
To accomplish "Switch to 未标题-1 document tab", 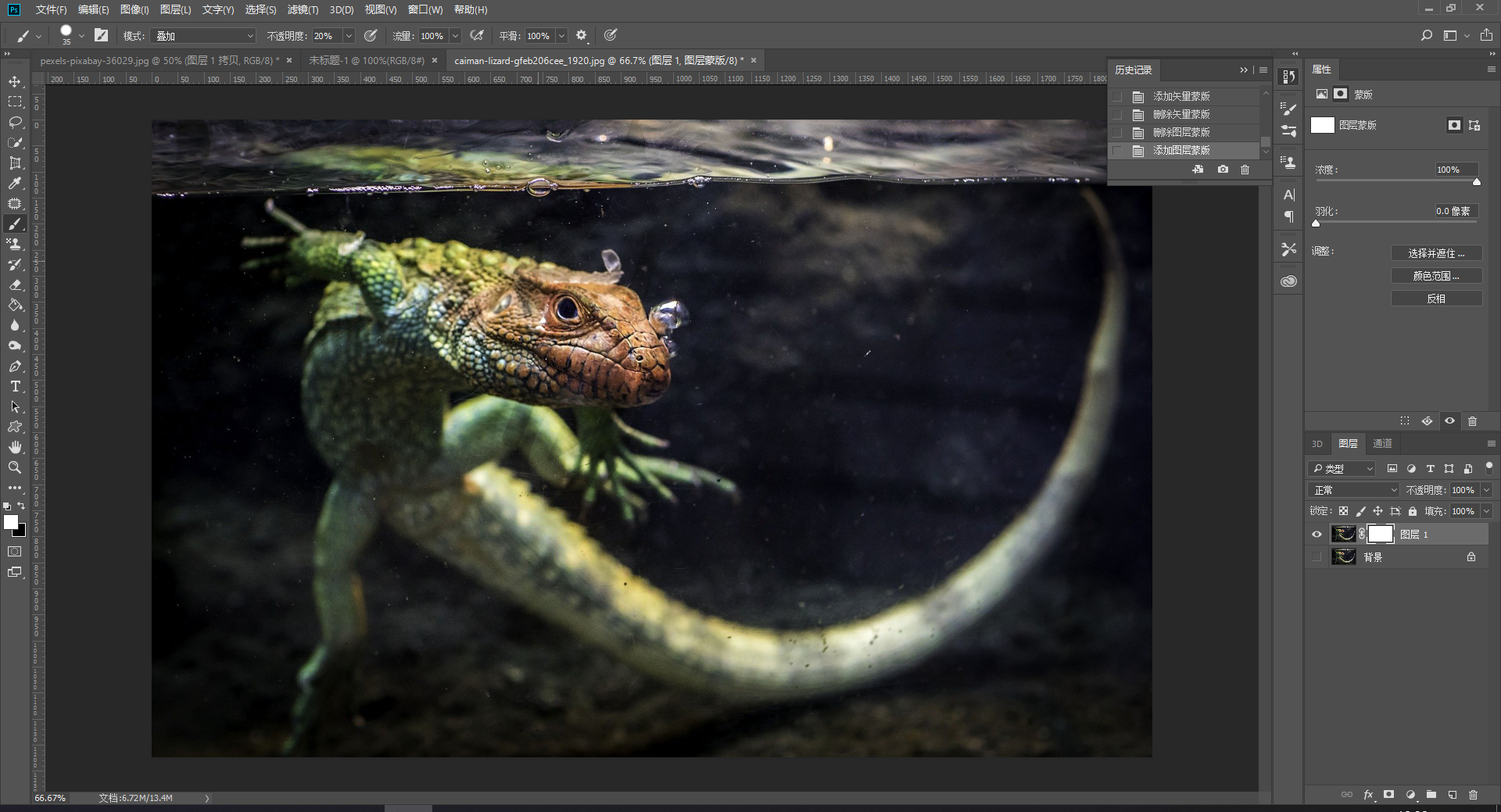I will point(367,60).
